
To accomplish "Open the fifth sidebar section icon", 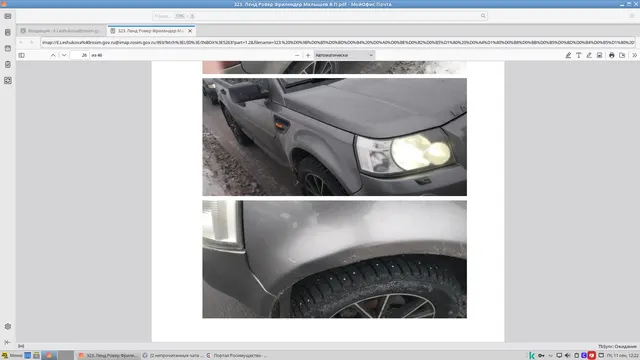I will click(8, 80).
